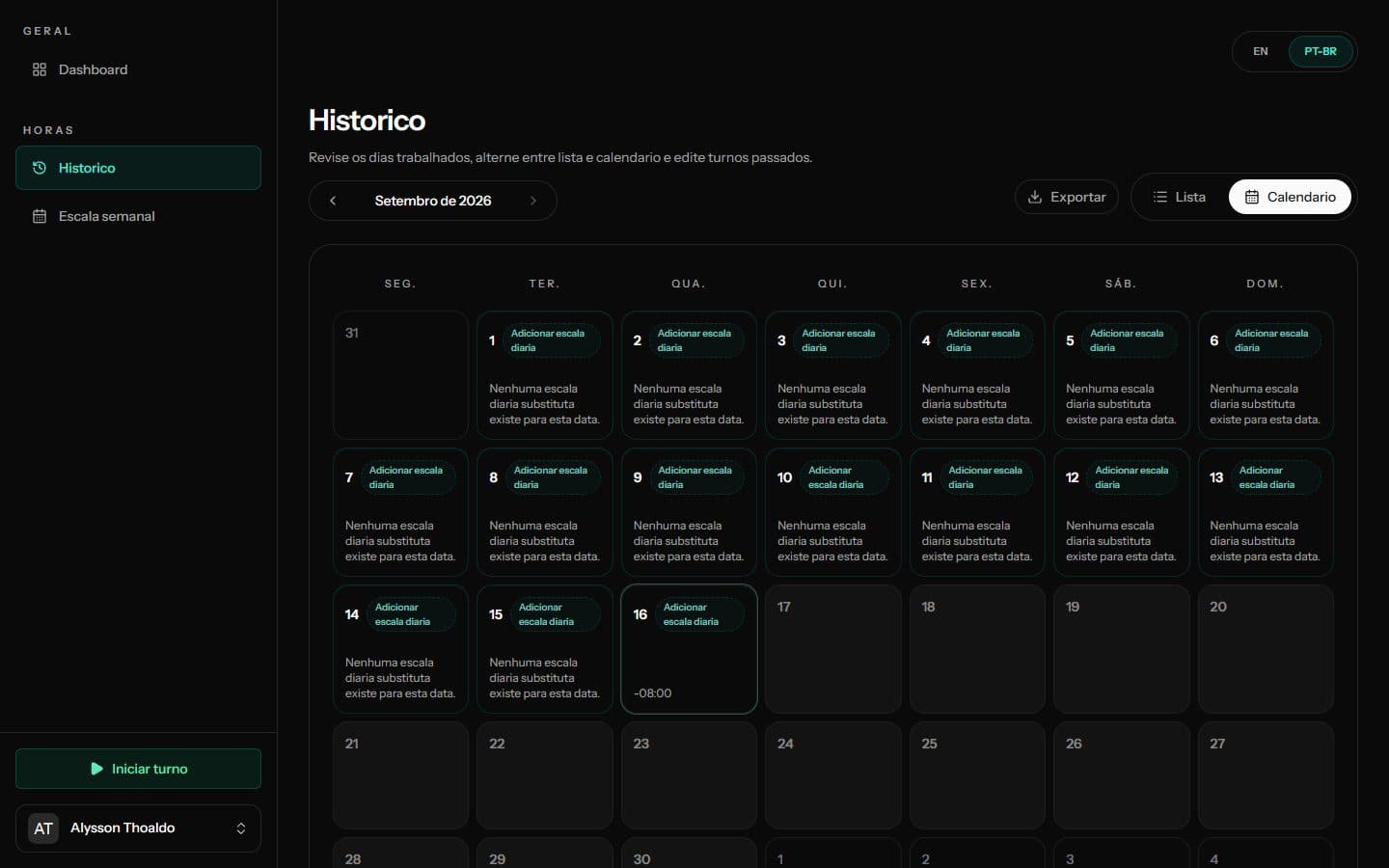
Task: Select calendar day 24 cell
Action: 832,775
